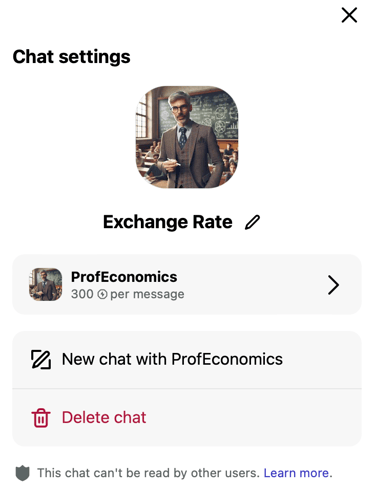The height and width of the screenshot is (486, 375).
Task: Click the per message label
Action: click(147, 294)
